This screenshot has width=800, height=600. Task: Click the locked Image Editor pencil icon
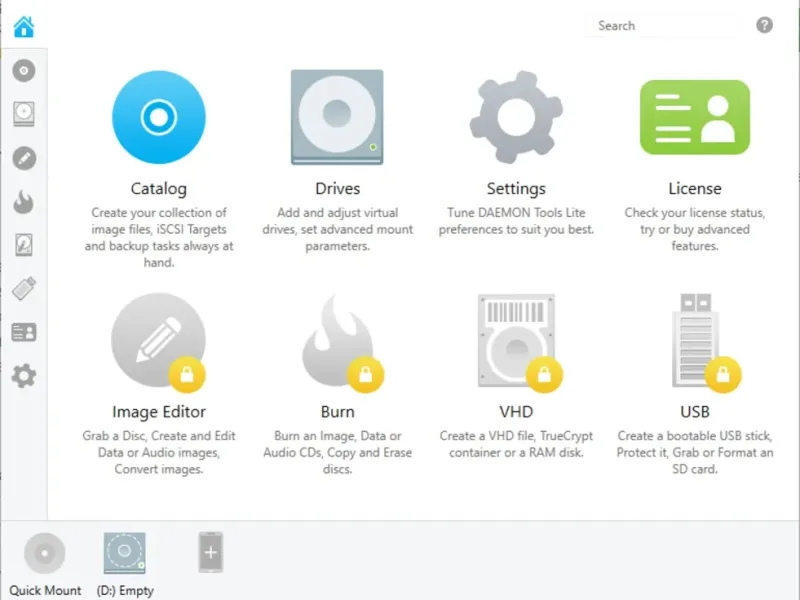[x=159, y=341]
